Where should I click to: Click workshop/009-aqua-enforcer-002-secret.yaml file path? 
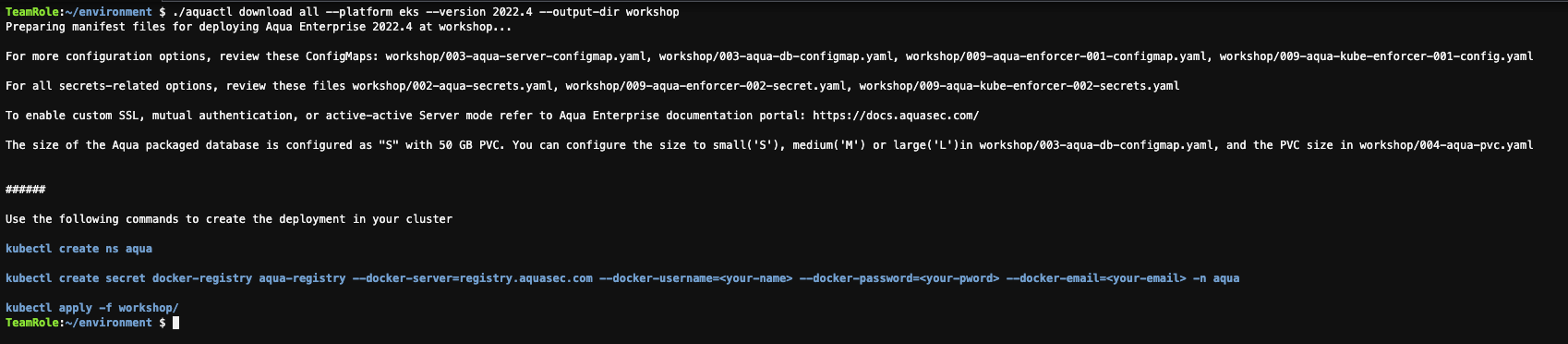click(706, 86)
